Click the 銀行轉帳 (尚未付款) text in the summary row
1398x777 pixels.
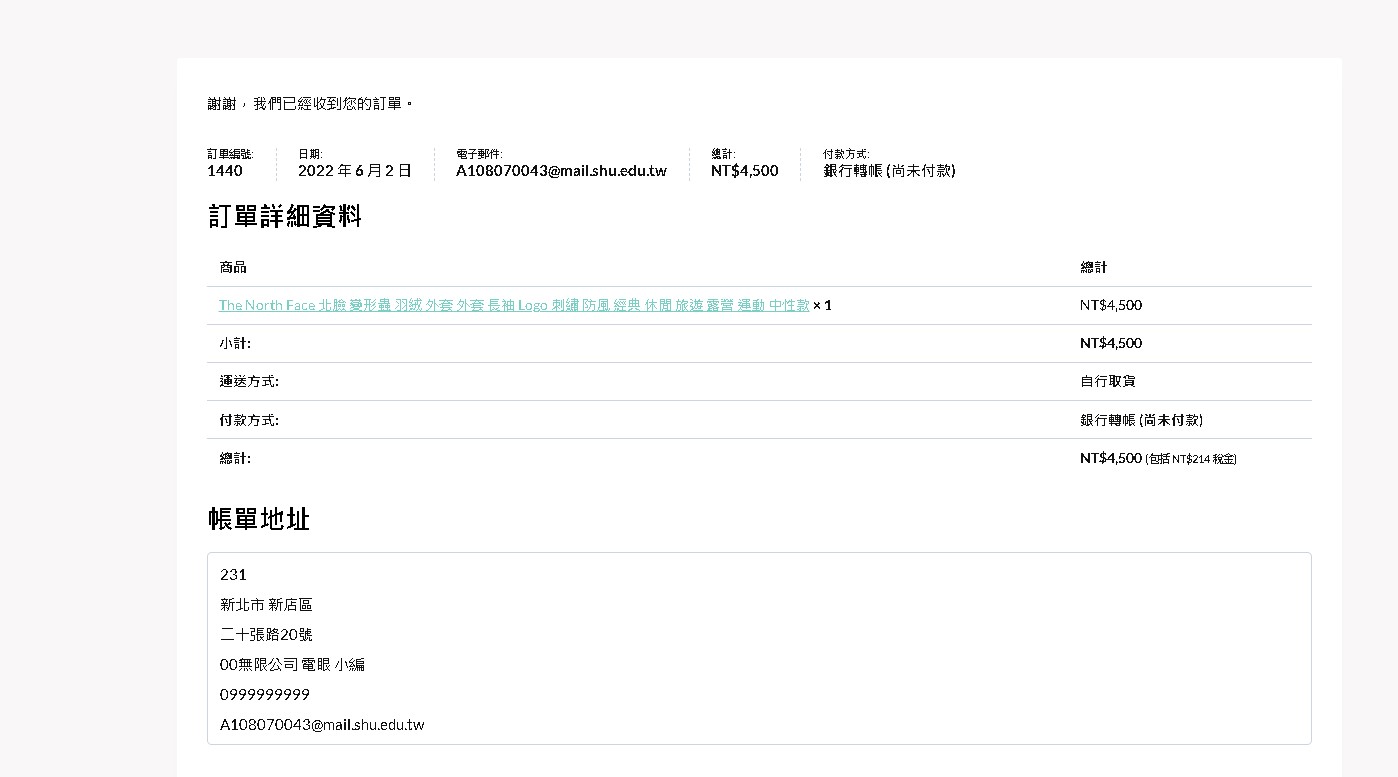coord(889,171)
